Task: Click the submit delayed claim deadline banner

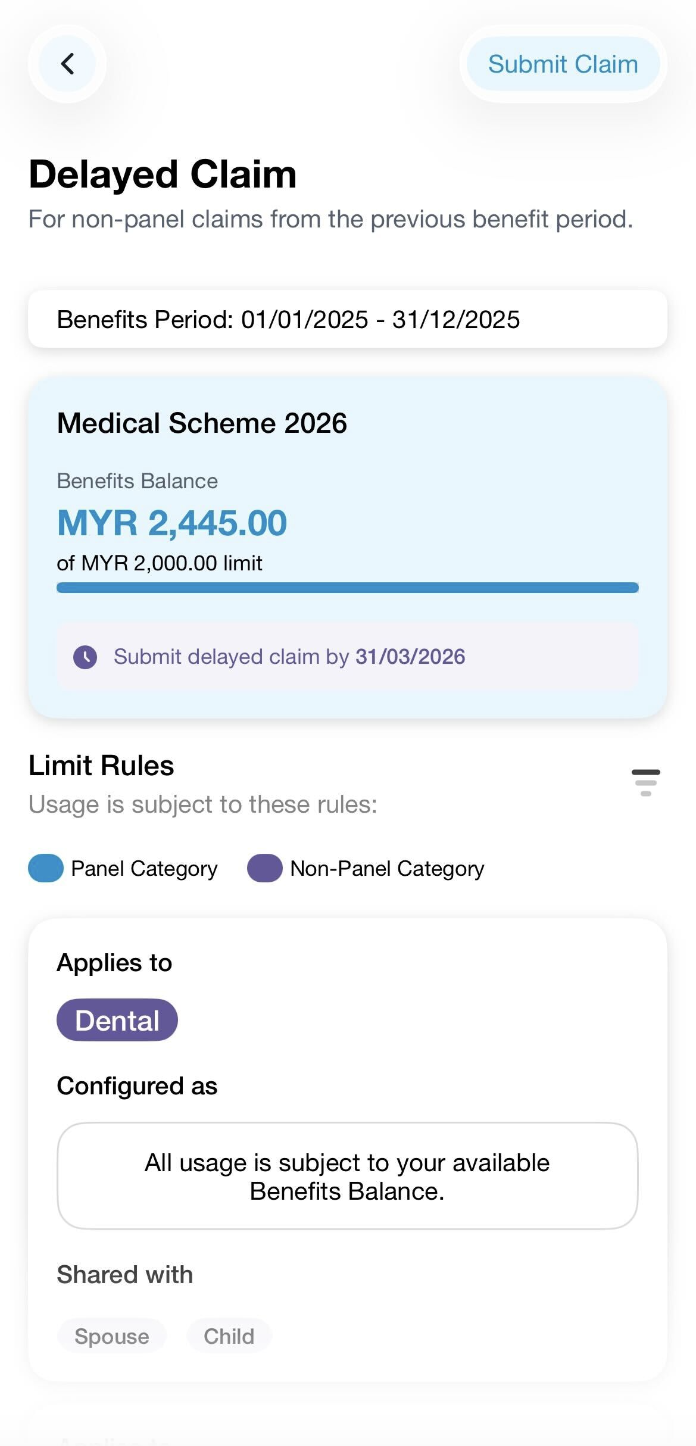Action: pos(347,657)
